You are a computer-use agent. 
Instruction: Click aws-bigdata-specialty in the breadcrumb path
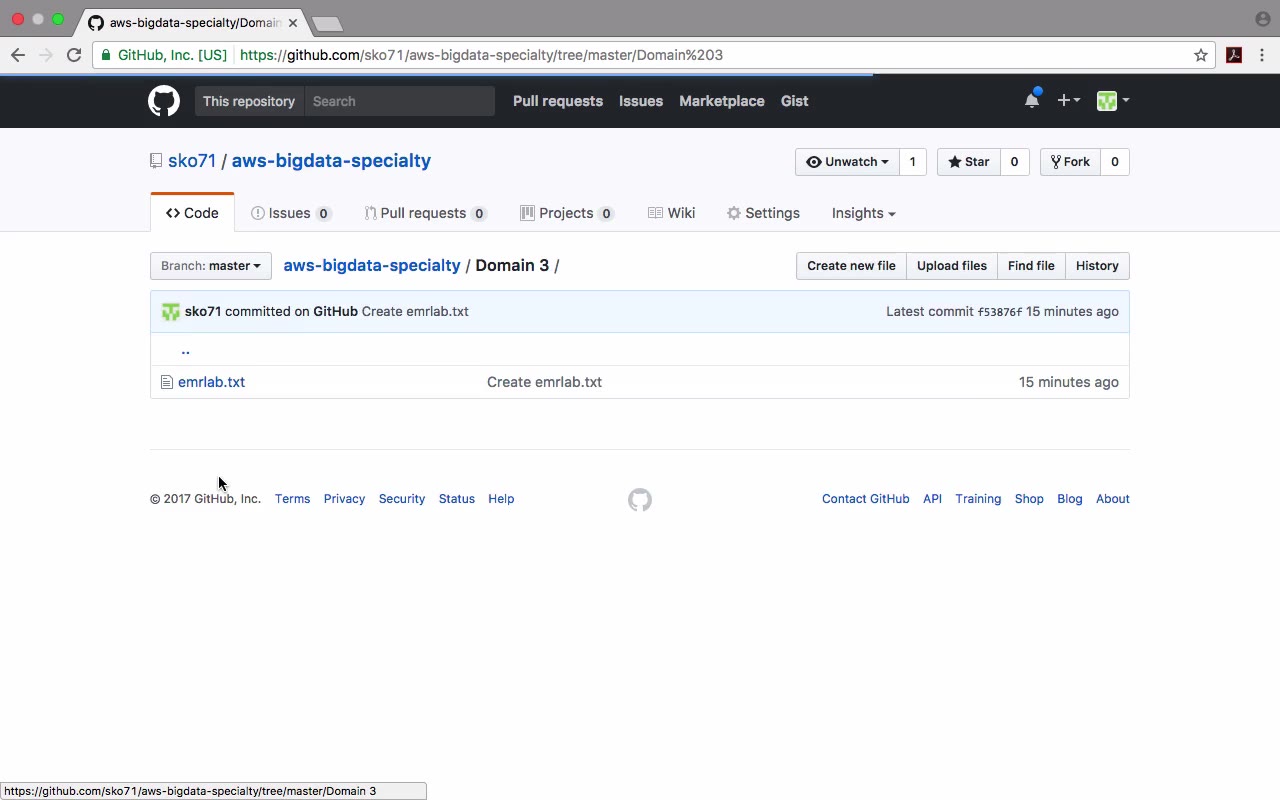click(x=372, y=265)
